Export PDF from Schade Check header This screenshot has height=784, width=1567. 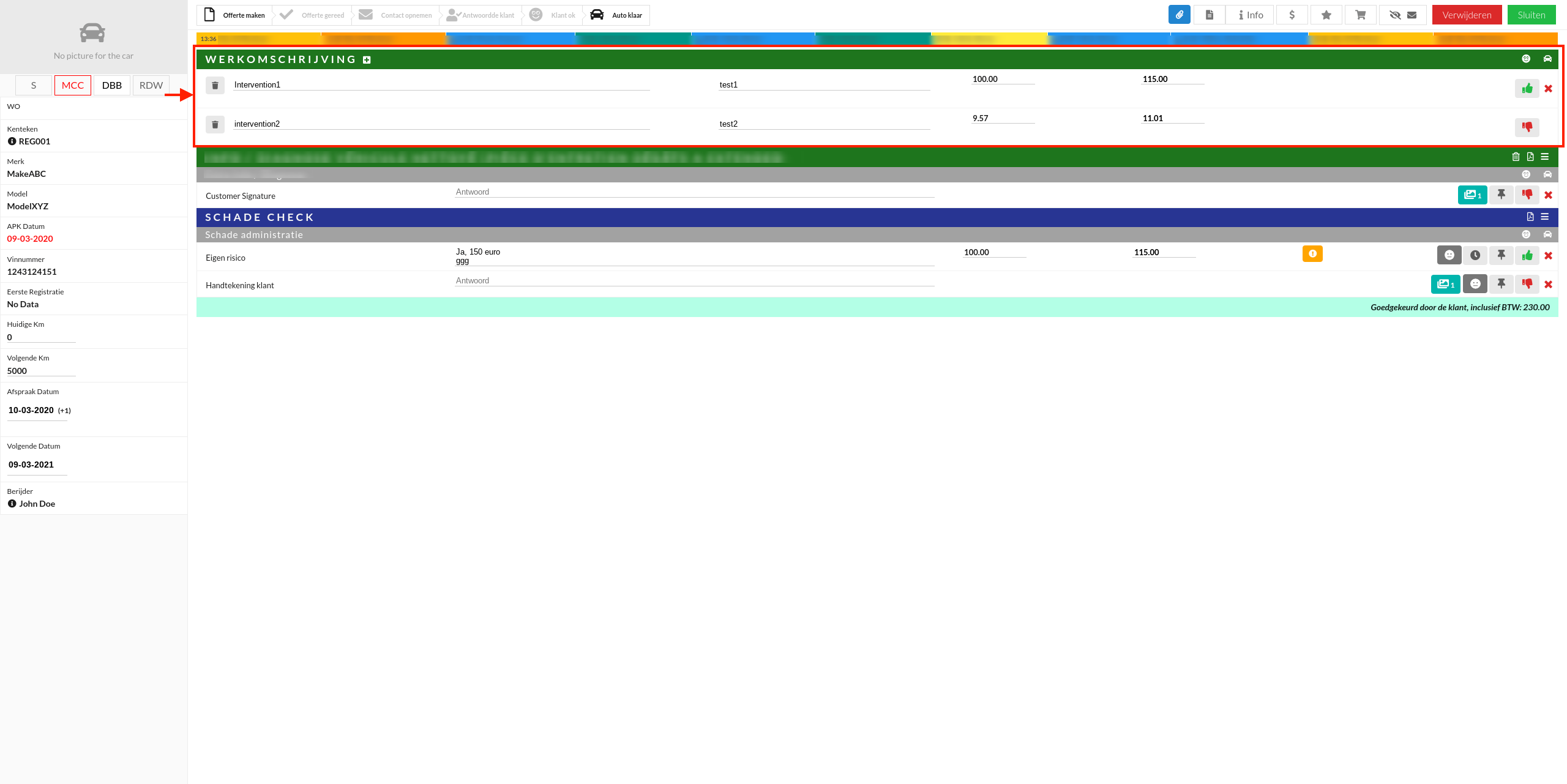pyautogui.click(x=1530, y=217)
